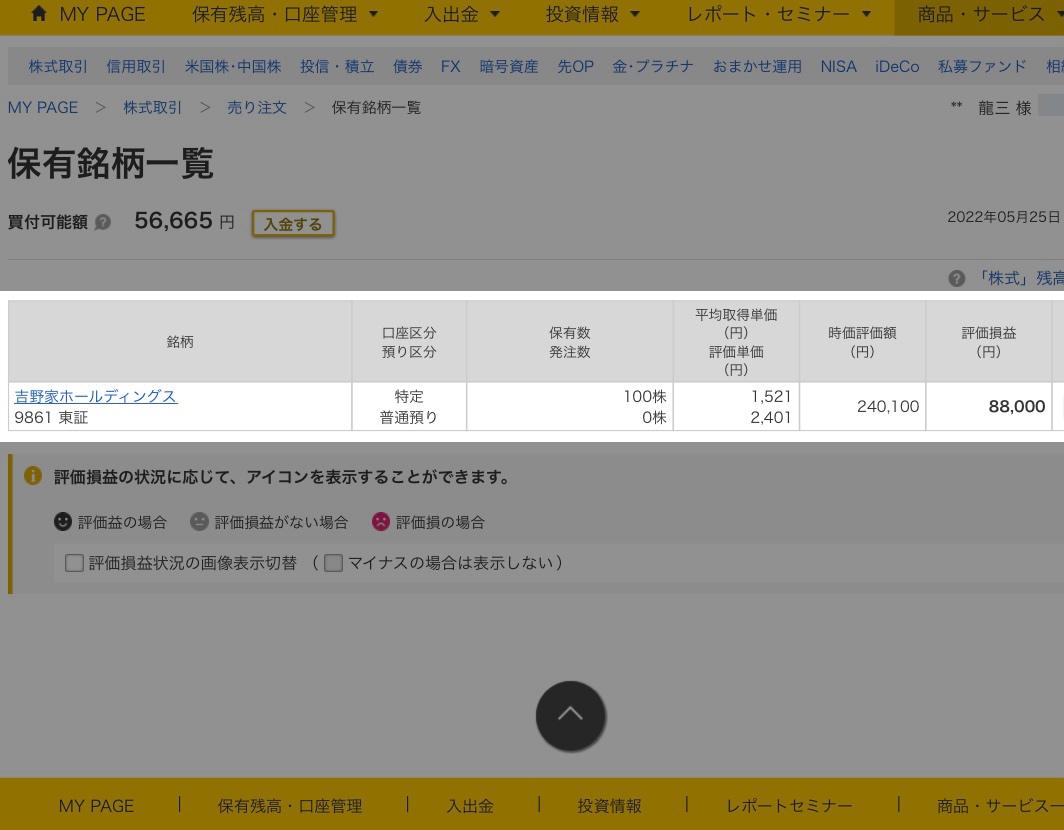Click the smiling 評価益の場合 face icon
The height and width of the screenshot is (830, 1064).
point(62,521)
